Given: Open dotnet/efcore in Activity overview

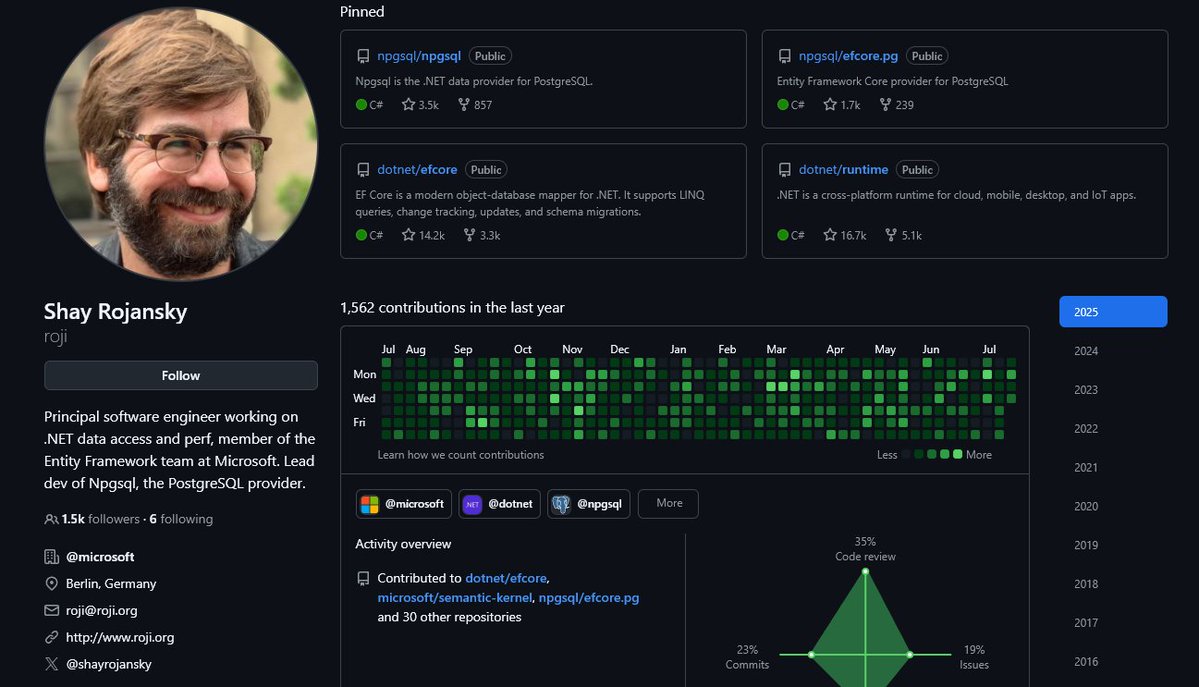Looking at the screenshot, I should [506, 578].
